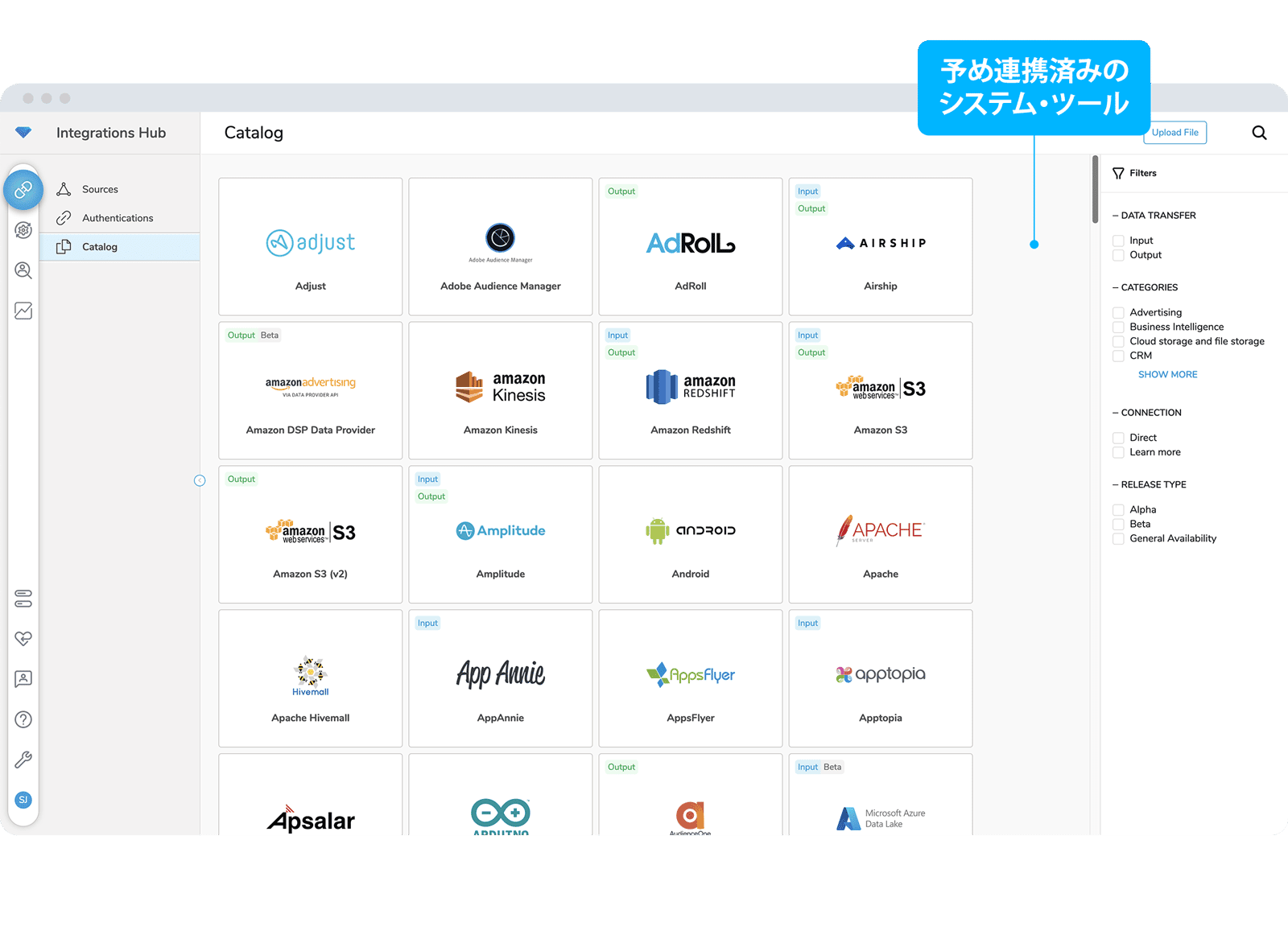Screen dimensions: 1288x947
Task: Open the analytics chart icon in left rail
Action: point(23,311)
